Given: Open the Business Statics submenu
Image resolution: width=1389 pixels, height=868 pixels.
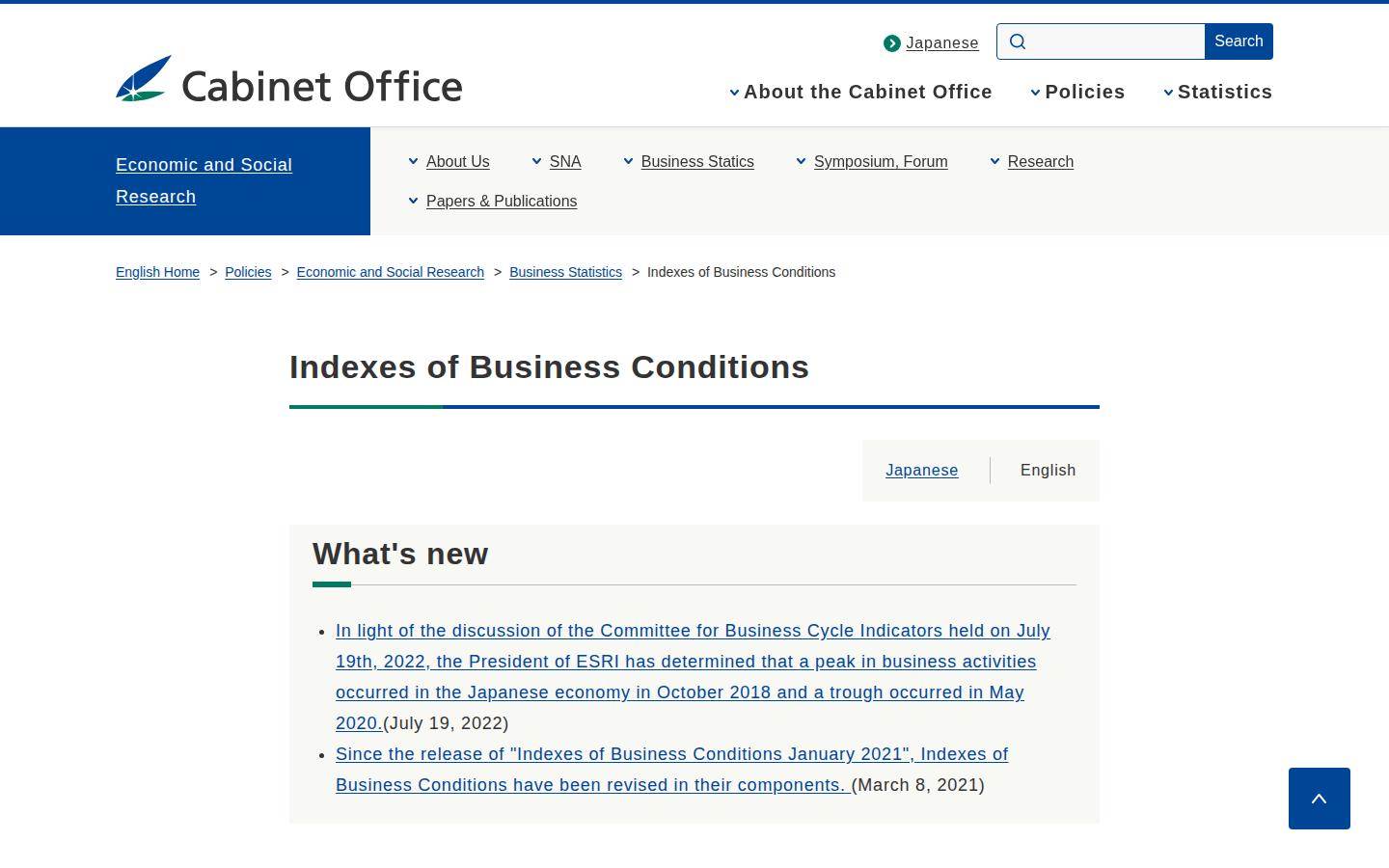Looking at the screenshot, I should 688,161.
